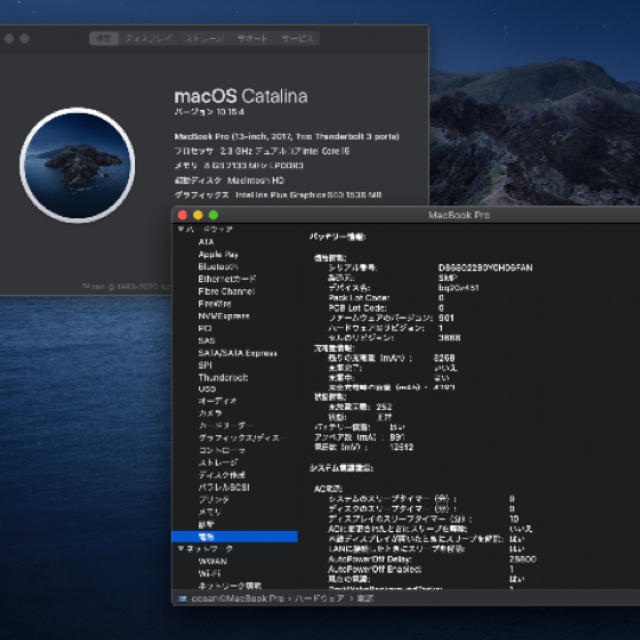Screen dimensions: 640x640
Task: Click the グラフィックス Intel Iris Plus line
Action: [x=278, y=195]
